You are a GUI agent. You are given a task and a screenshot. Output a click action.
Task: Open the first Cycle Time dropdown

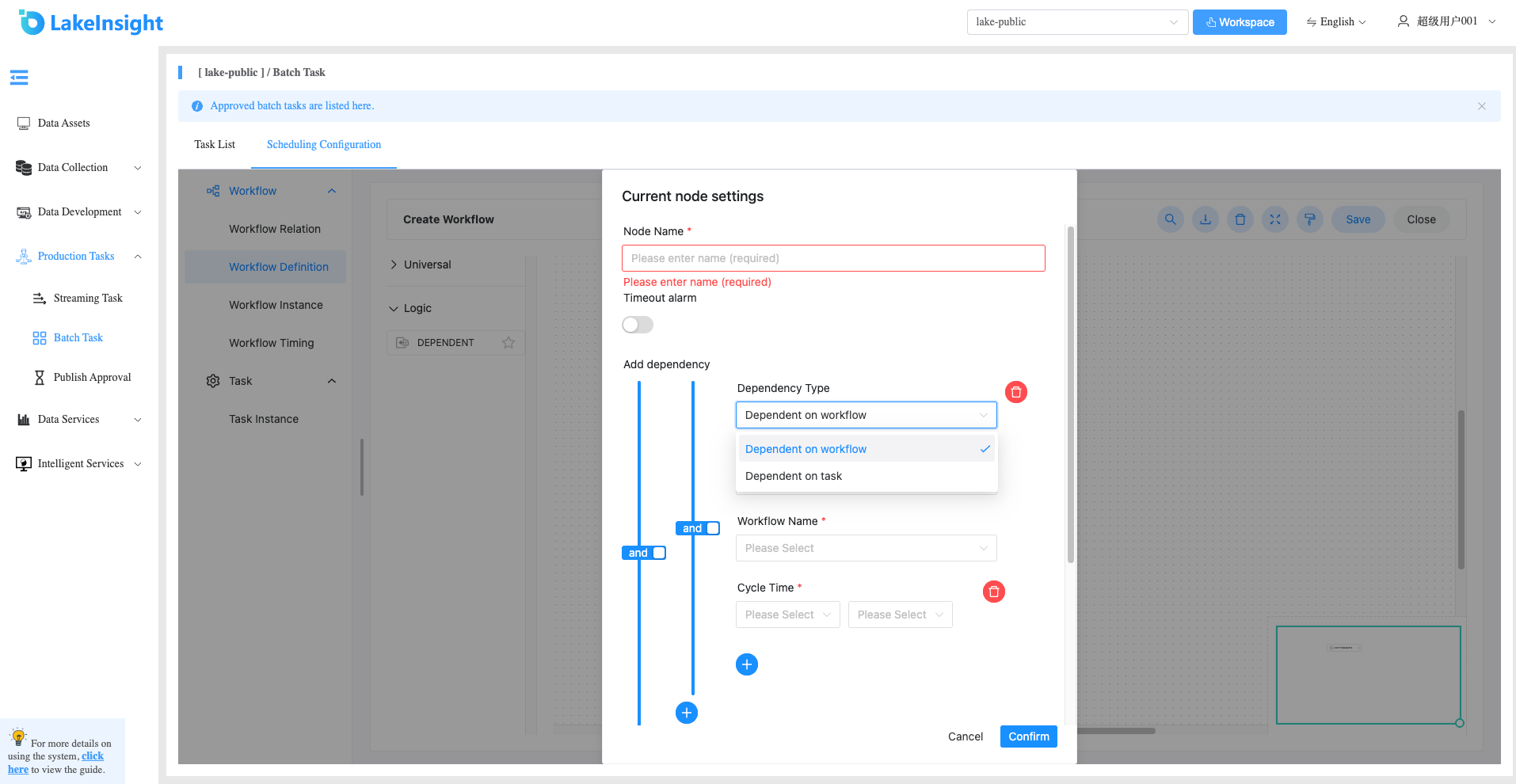pos(788,615)
